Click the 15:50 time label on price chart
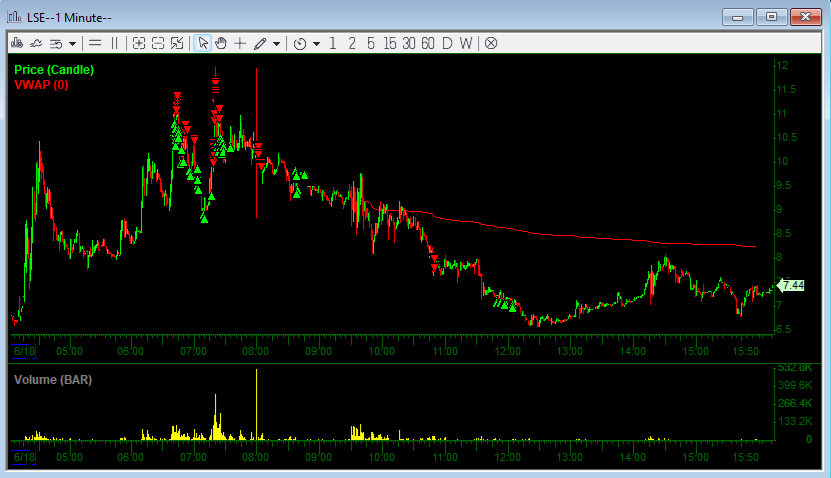This screenshot has height=478, width=831. pos(746,351)
